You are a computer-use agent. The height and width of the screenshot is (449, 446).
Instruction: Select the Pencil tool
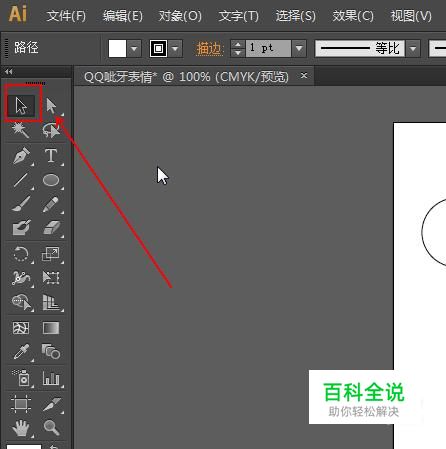51,204
